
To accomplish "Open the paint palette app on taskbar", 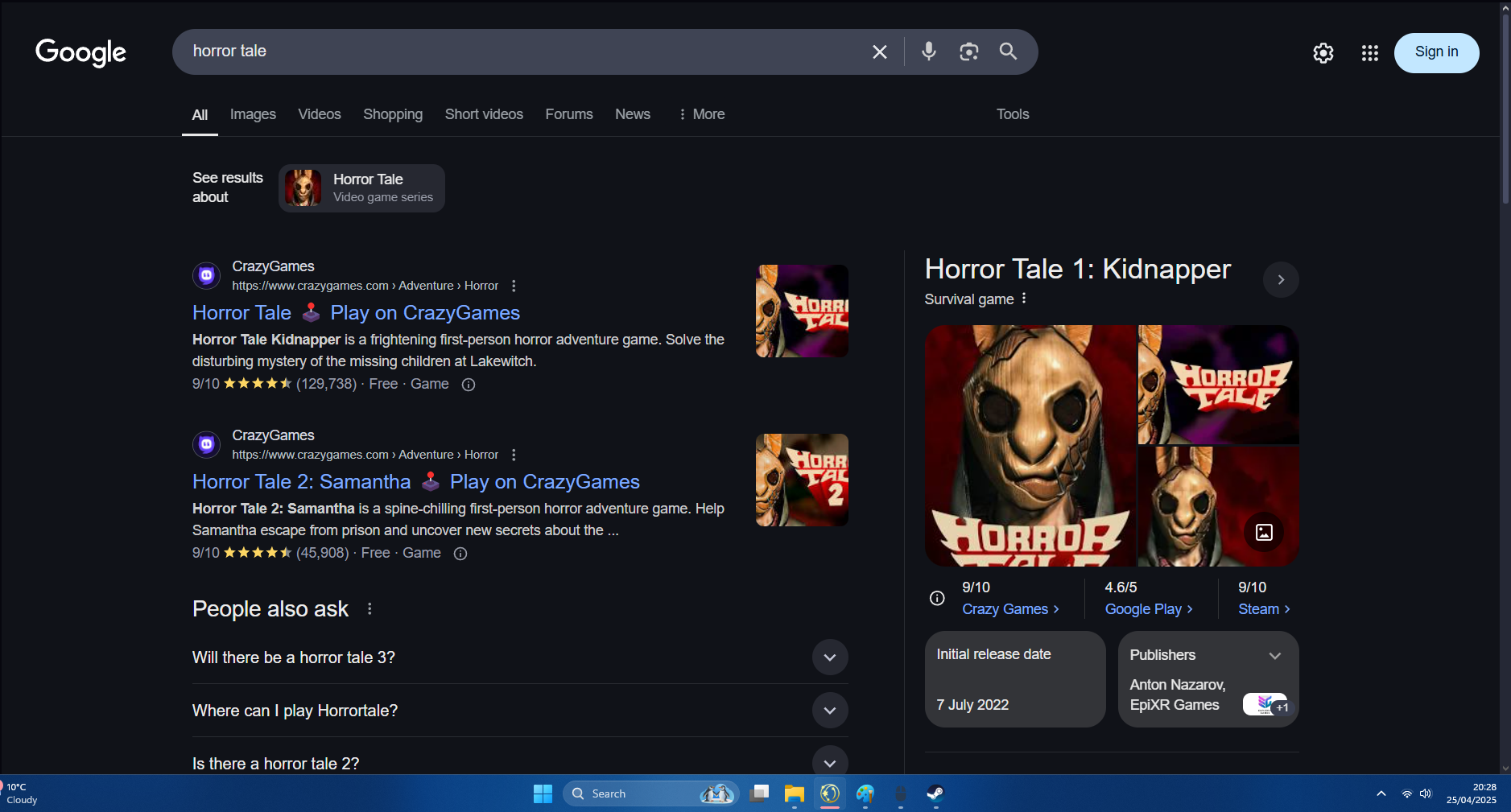I will pos(865,793).
